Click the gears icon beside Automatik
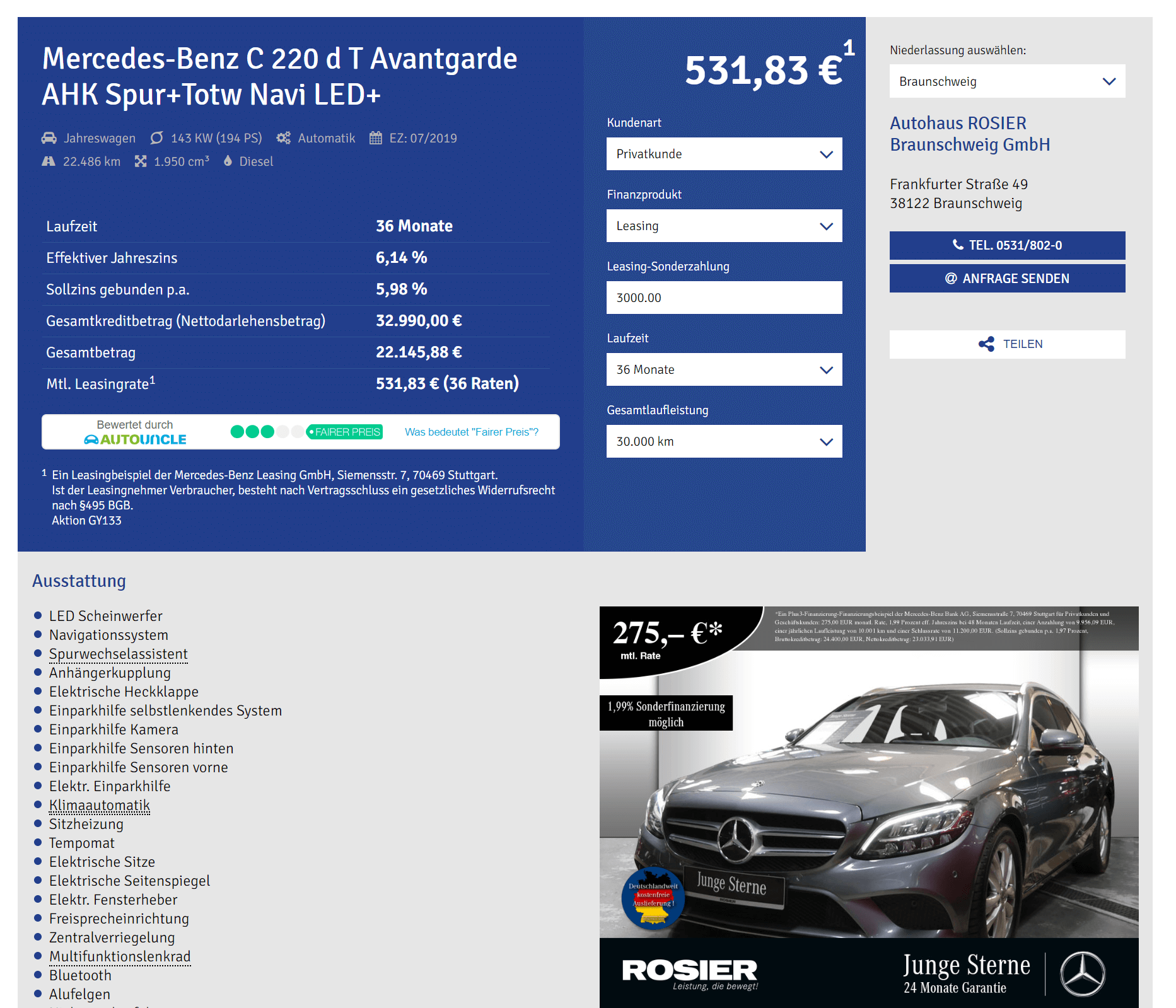Image resolution: width=1176 pixels, height=1008 pixels. [284, 138]
